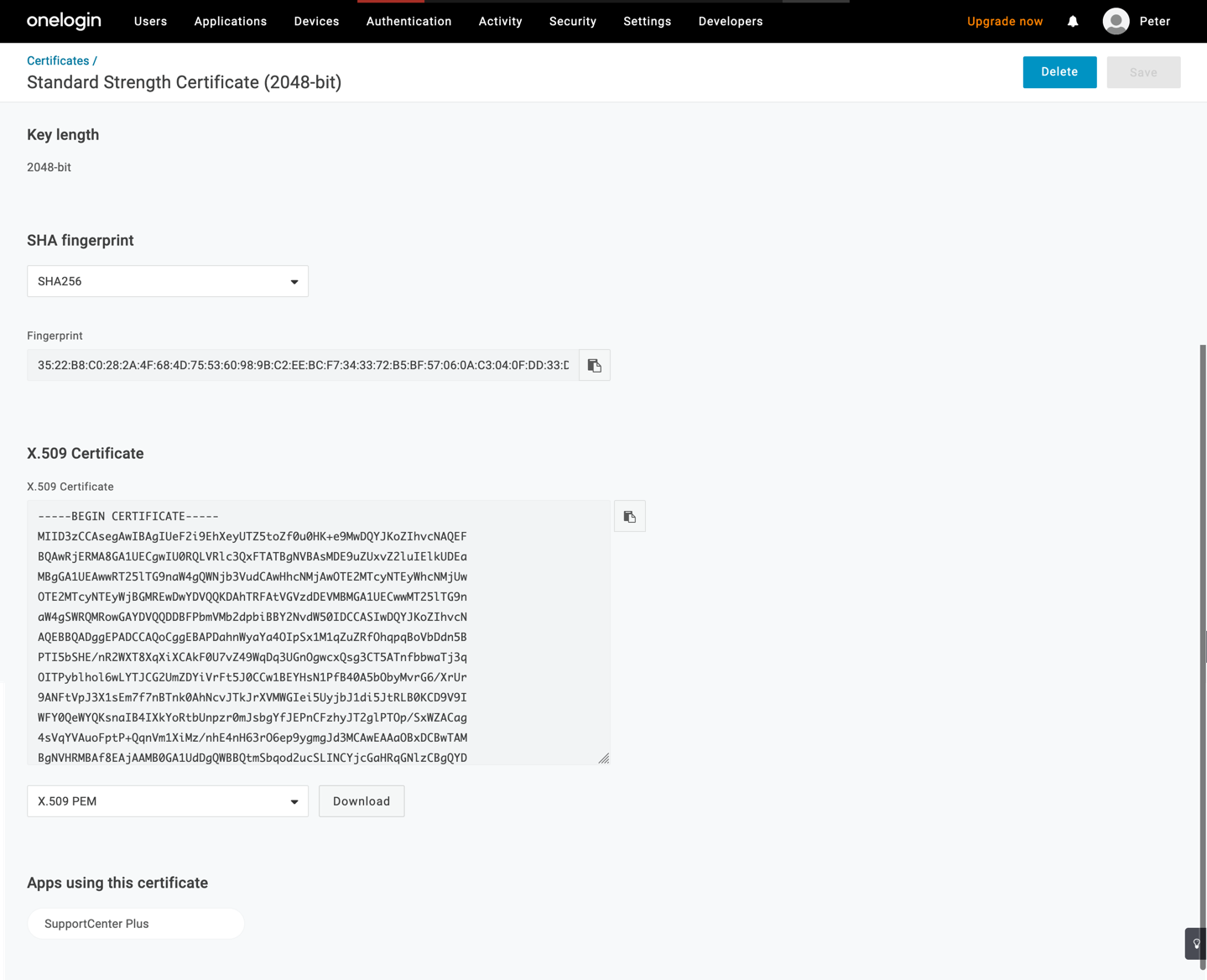Copy the fingerprint to clipboard
The height and width of the screenshot is (980, 1207).
(594, 365)
